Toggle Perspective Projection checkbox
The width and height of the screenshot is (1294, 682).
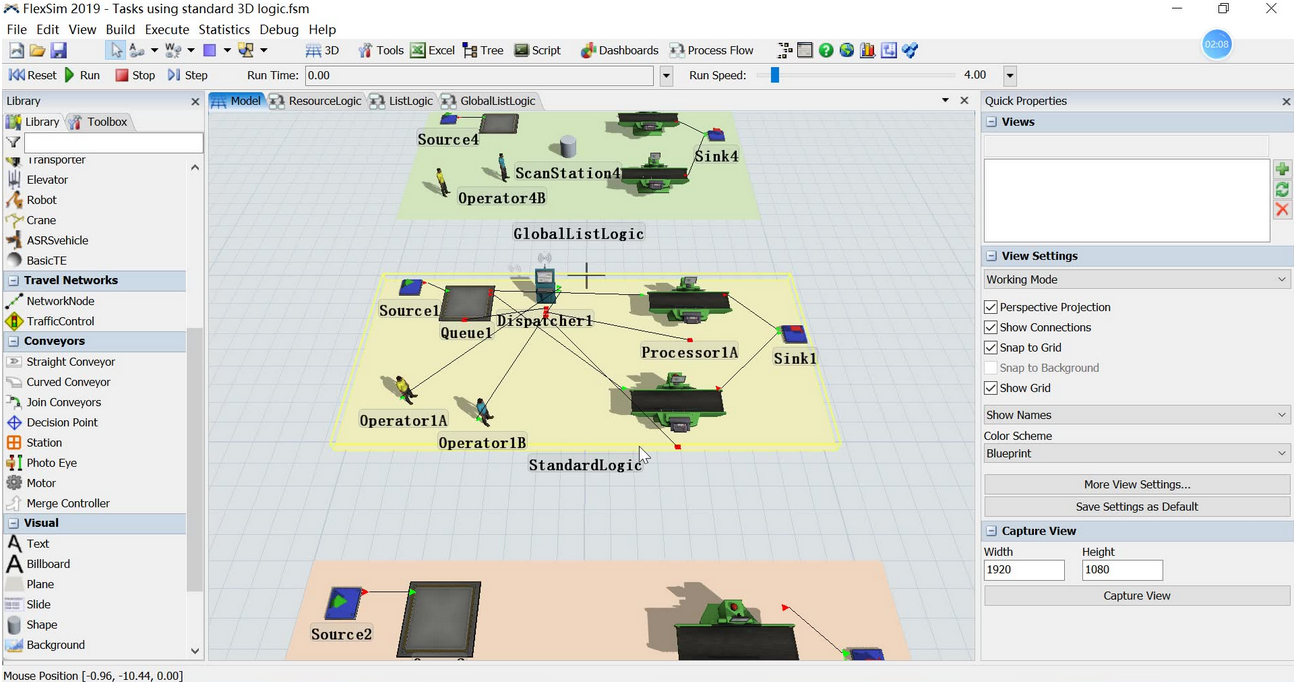click(991, 307)
